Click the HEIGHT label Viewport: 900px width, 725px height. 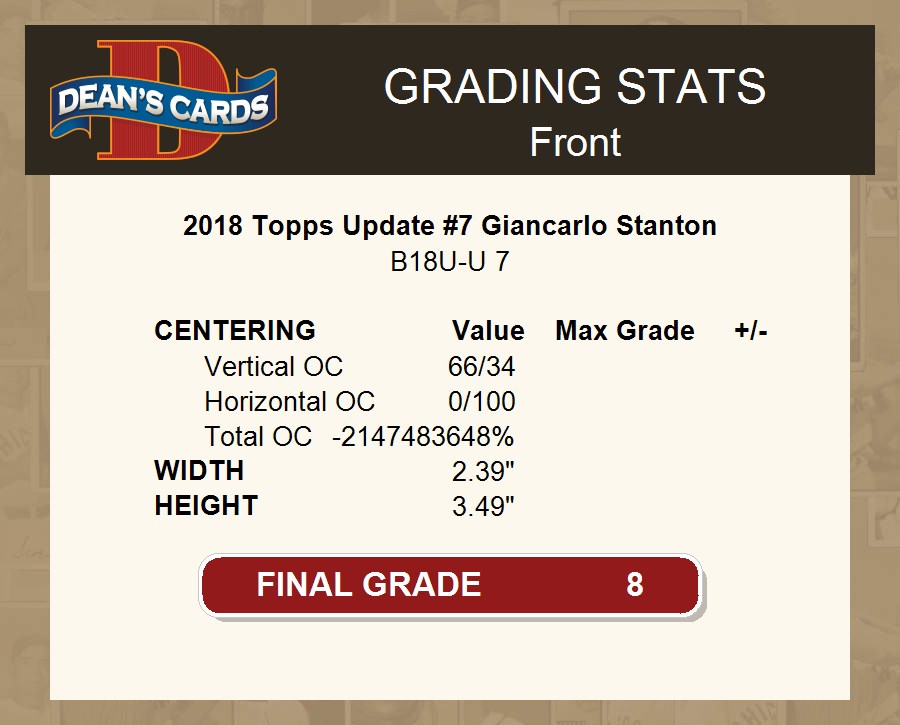point(206,506)
